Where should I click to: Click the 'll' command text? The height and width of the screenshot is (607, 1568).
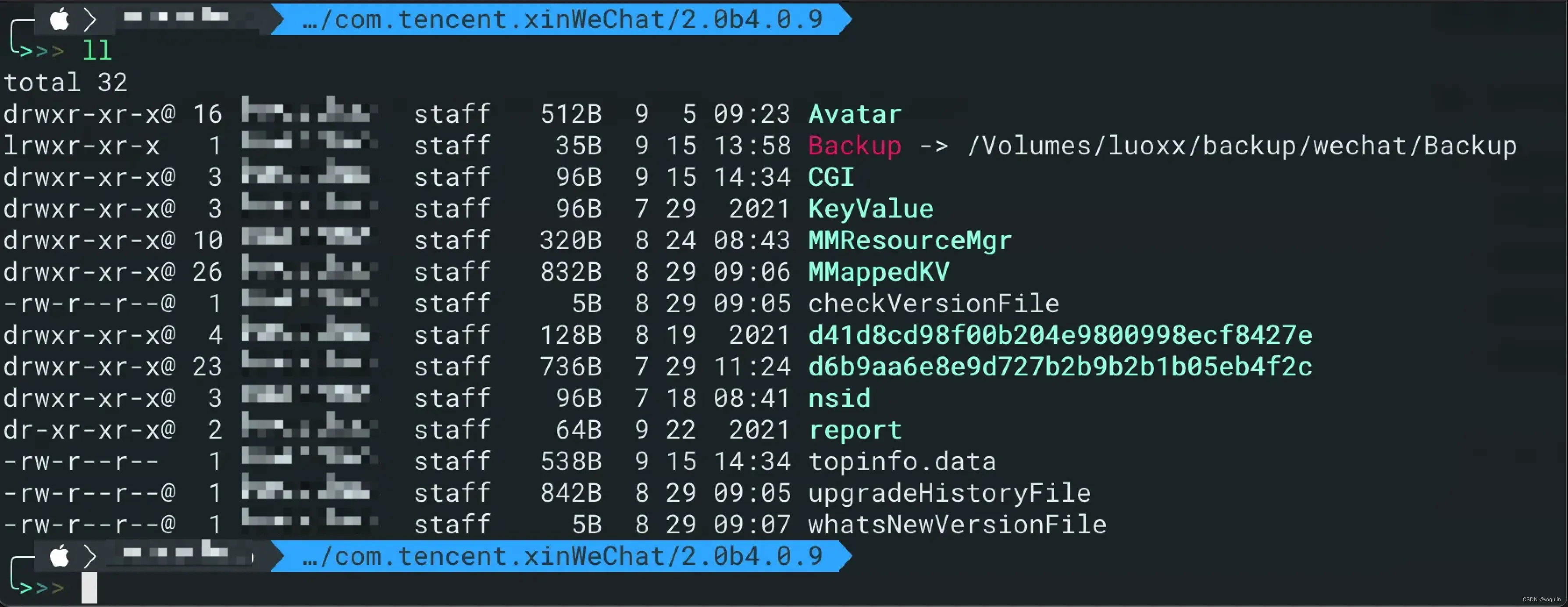[x=97, y=50]
